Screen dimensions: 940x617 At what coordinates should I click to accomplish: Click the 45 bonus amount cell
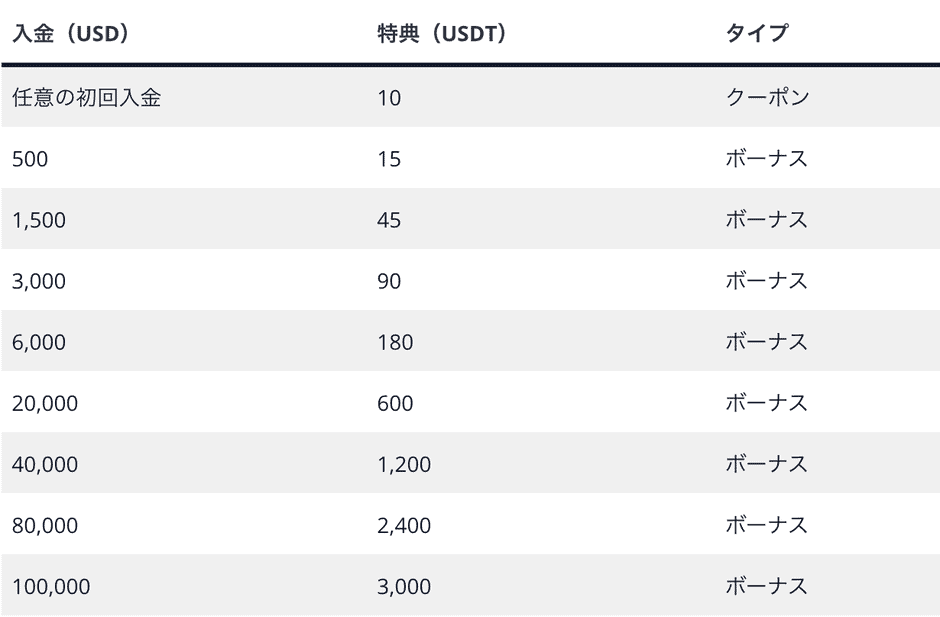pos(389,220)
